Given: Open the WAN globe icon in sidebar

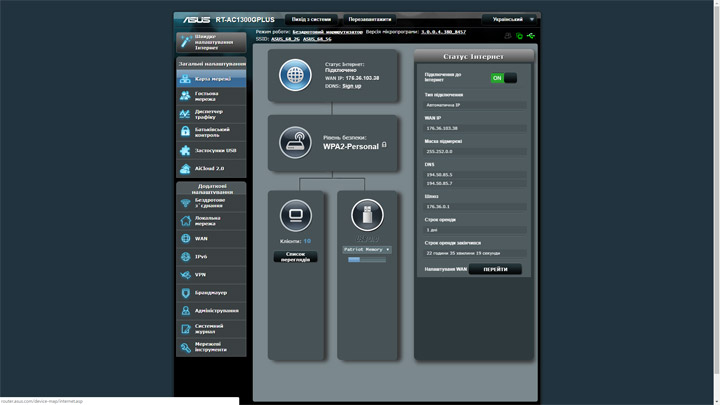Looking at the screenshot, I should [186, 238].
